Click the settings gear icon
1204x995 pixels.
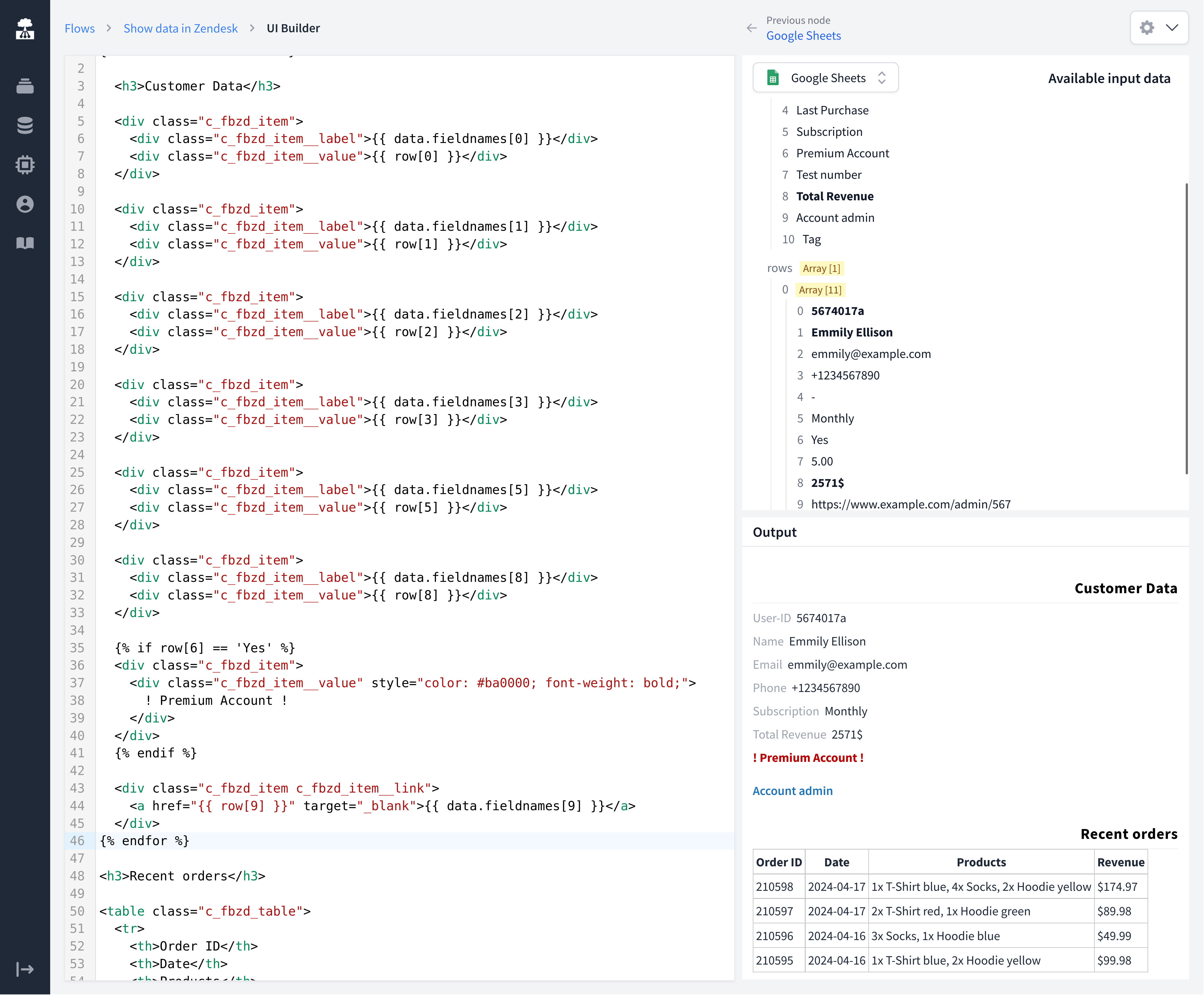pyautogui.click(x=1147, y=27)
